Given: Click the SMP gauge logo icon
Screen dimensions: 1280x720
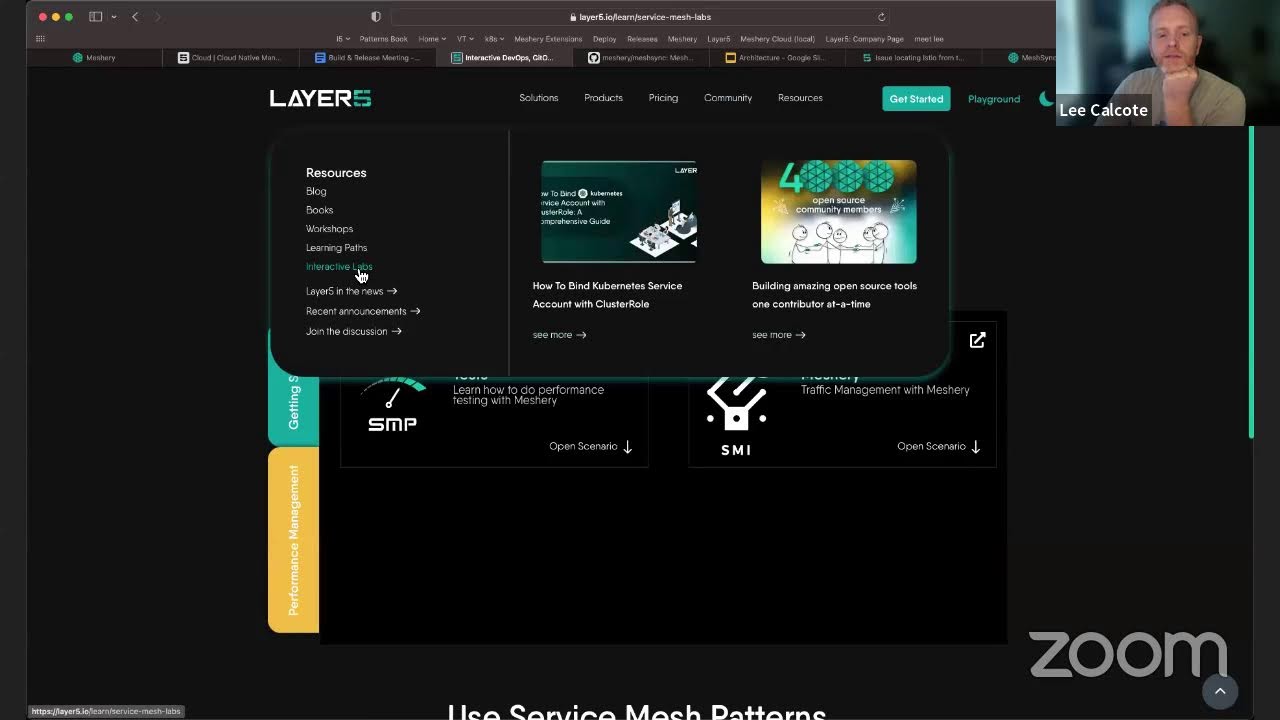Looking at the screenshot, I should (x=392, y=403).
